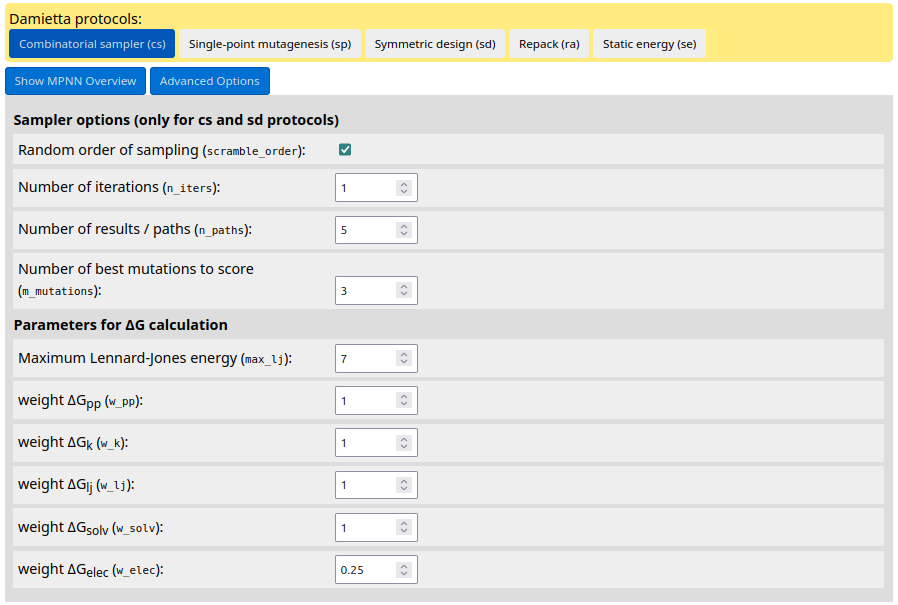Adjust the n_iters spinner arrows
898x605 pixels.
pyautogui.click(x=403, y=188)
